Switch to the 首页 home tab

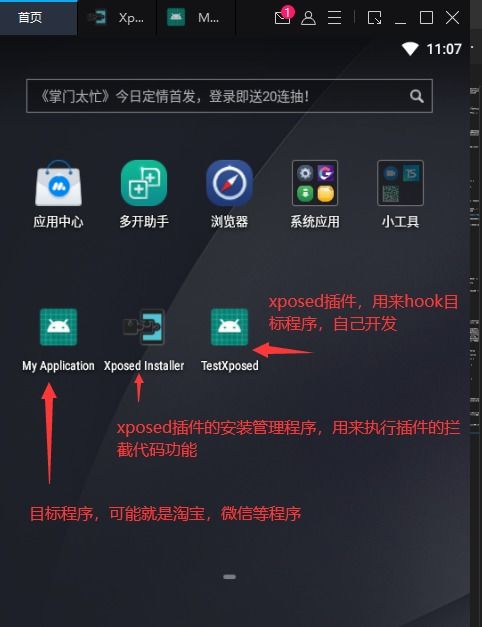[38, 18]
